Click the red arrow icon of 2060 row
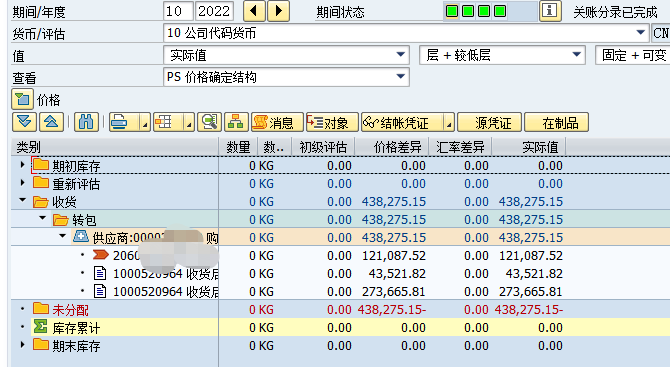 [x=101, y=255]
